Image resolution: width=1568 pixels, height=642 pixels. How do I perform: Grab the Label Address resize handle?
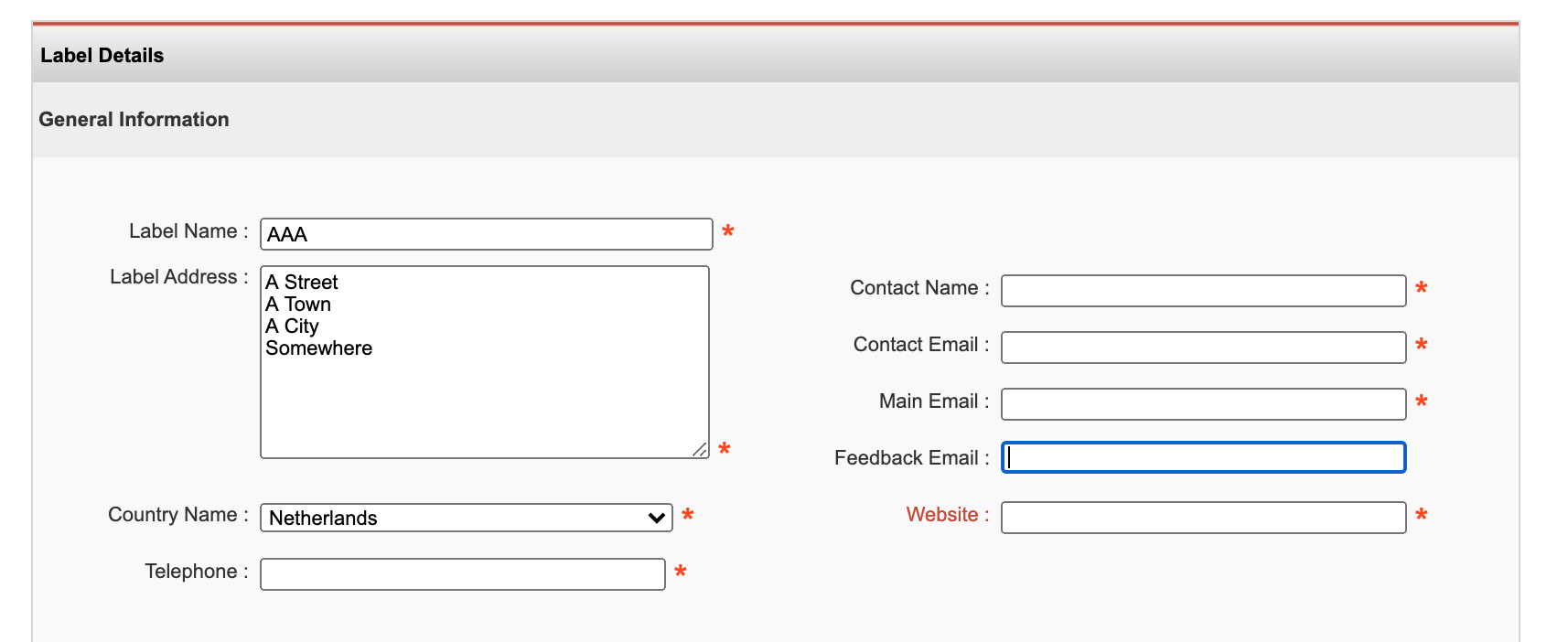click(x=700, y=449)
